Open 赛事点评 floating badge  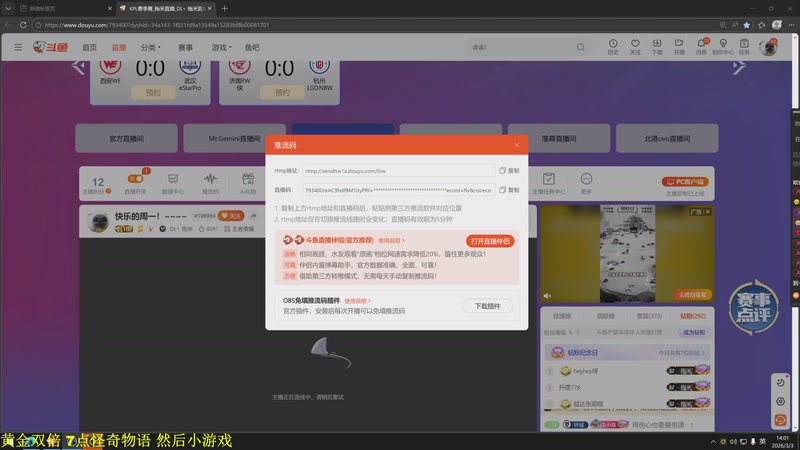(x=754, y=308)
